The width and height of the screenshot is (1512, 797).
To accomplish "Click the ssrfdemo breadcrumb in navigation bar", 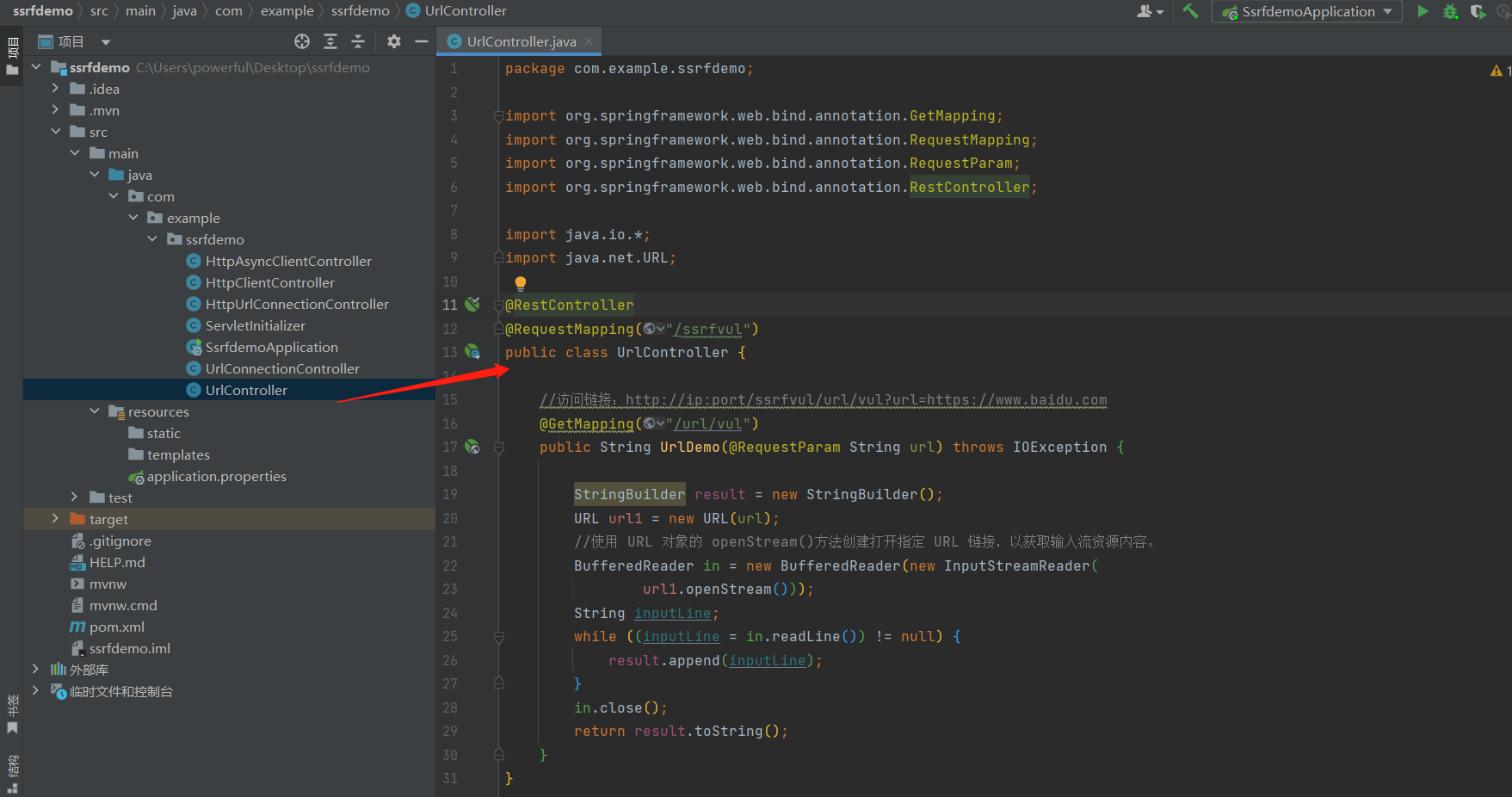I will [43, 10].
